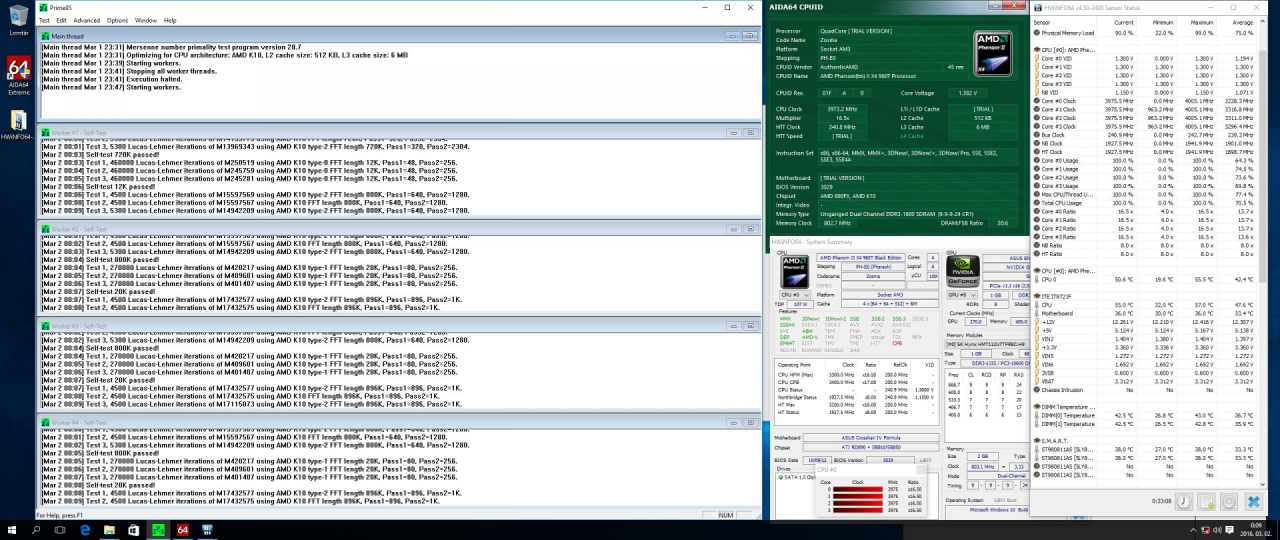Select the S.M.A.R.T. sensor group header
The width and height of the screenshot is (1280, 540).
(x=1146, y=440)
